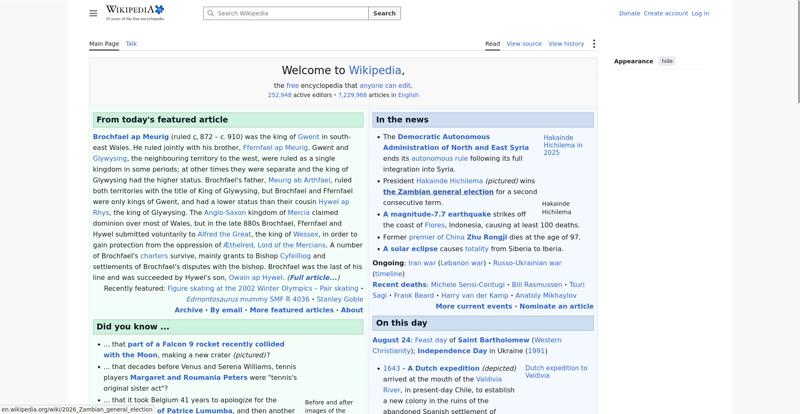Image resolution: width=800 pixels, height=414 pixels.
Task: Open the featured article Archive link
Action: click(188, 310)
